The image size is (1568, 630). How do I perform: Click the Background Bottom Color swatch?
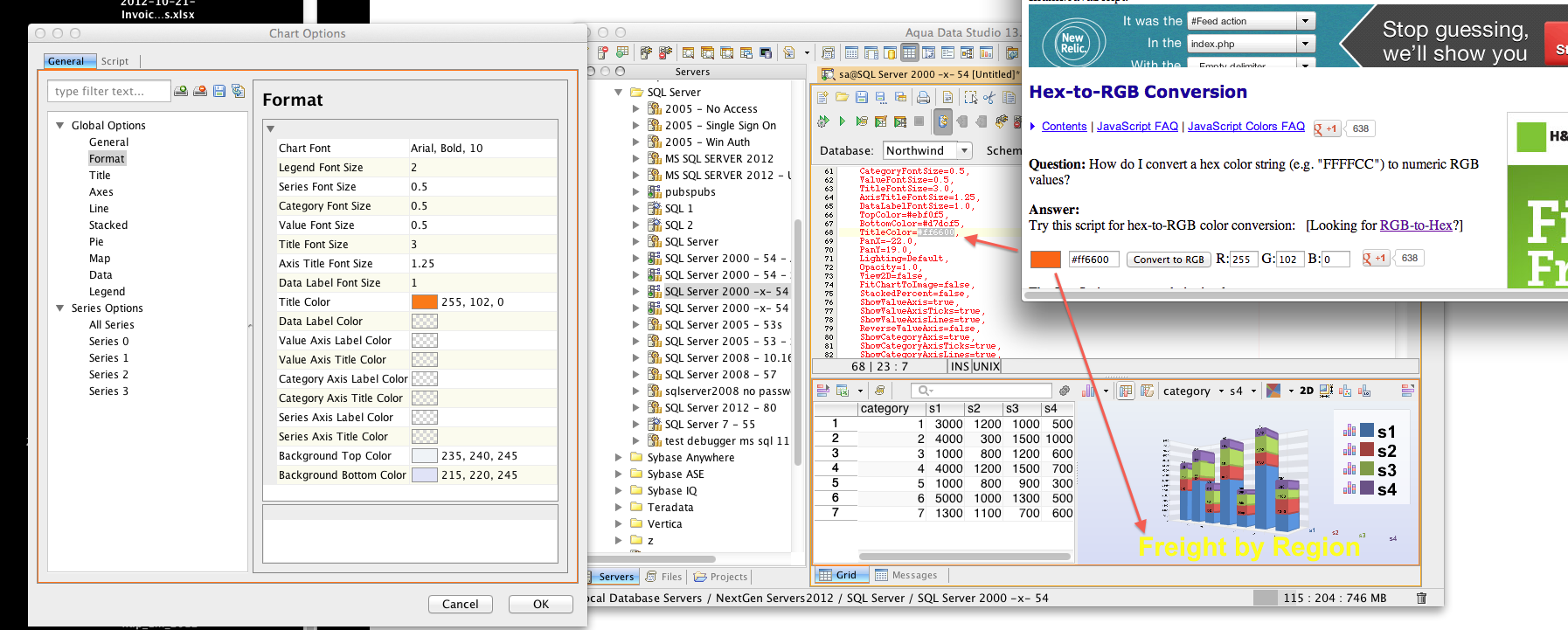(424, 474)
